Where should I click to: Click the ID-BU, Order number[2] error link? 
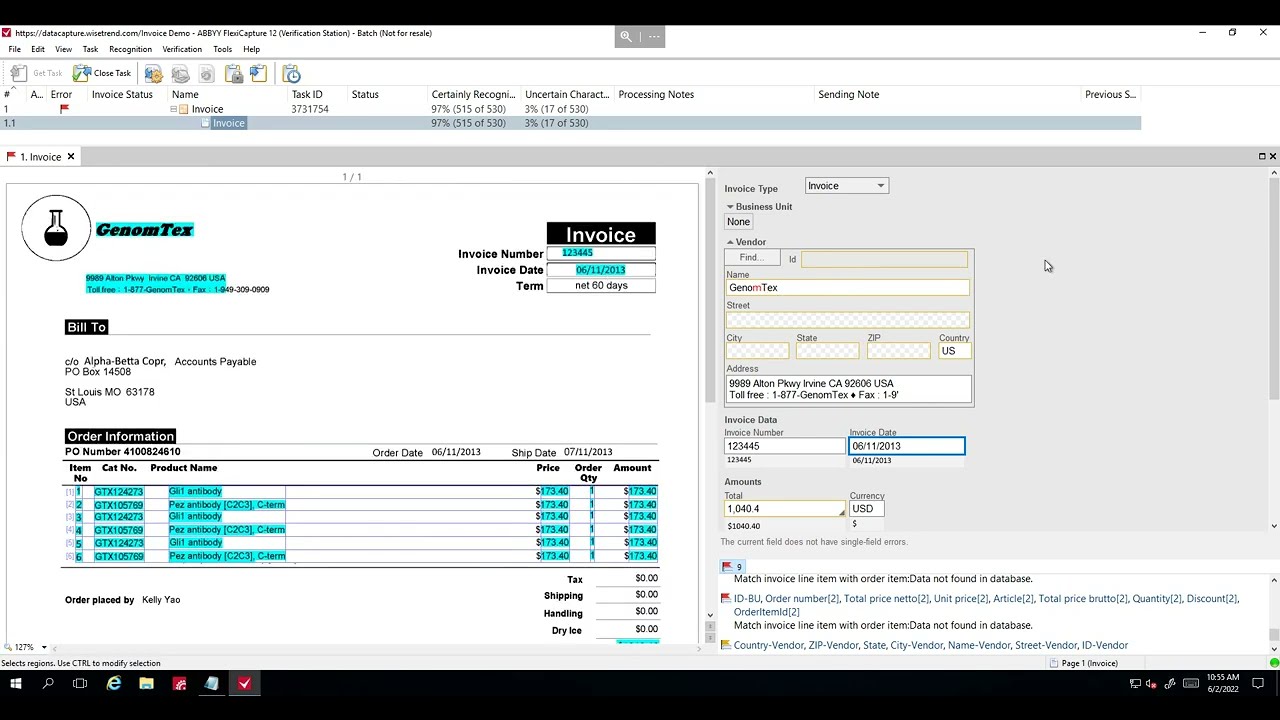tap(986, 605)
